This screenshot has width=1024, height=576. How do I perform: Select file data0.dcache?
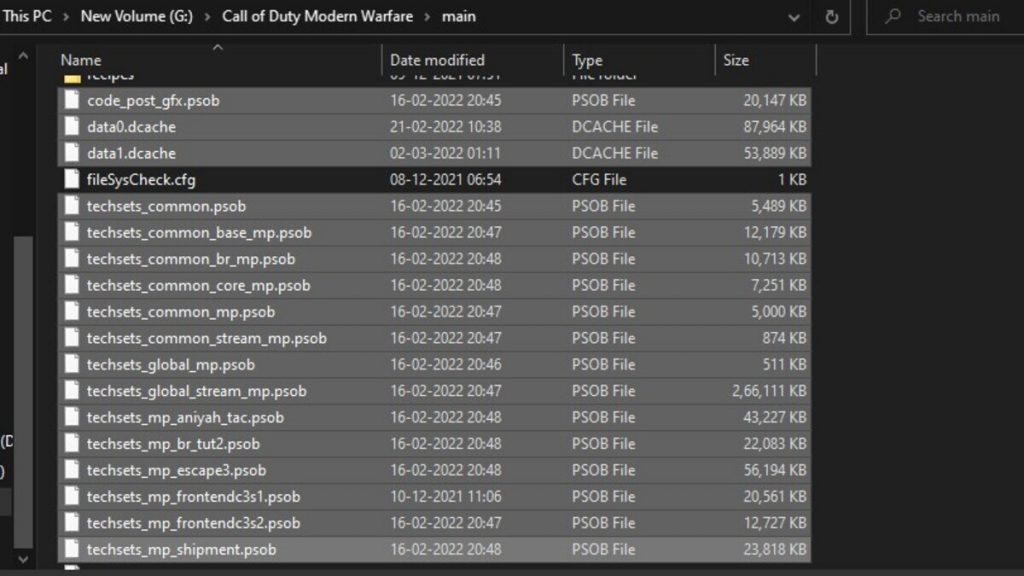coord(131,127)
